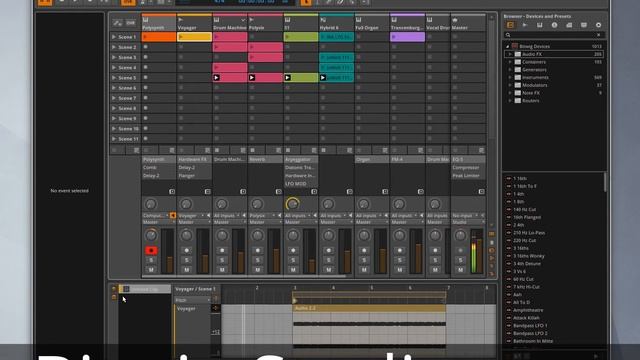Select LFO MOD device on S1 channel

pos(301,184)
